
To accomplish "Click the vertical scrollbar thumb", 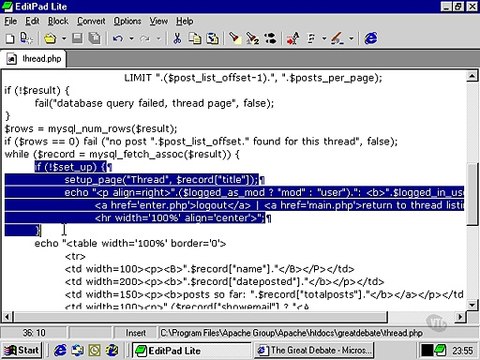I will 472,195.
